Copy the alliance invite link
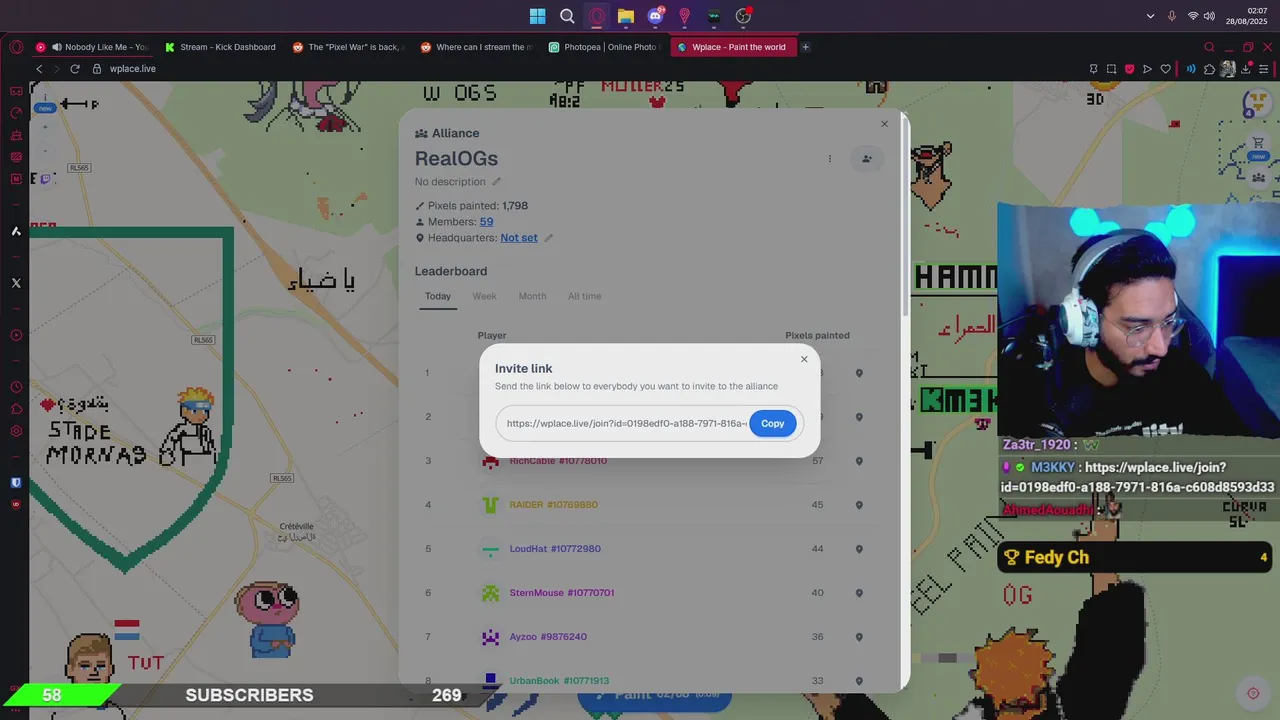Viewport: 1280px width, 720px height. 772,423
